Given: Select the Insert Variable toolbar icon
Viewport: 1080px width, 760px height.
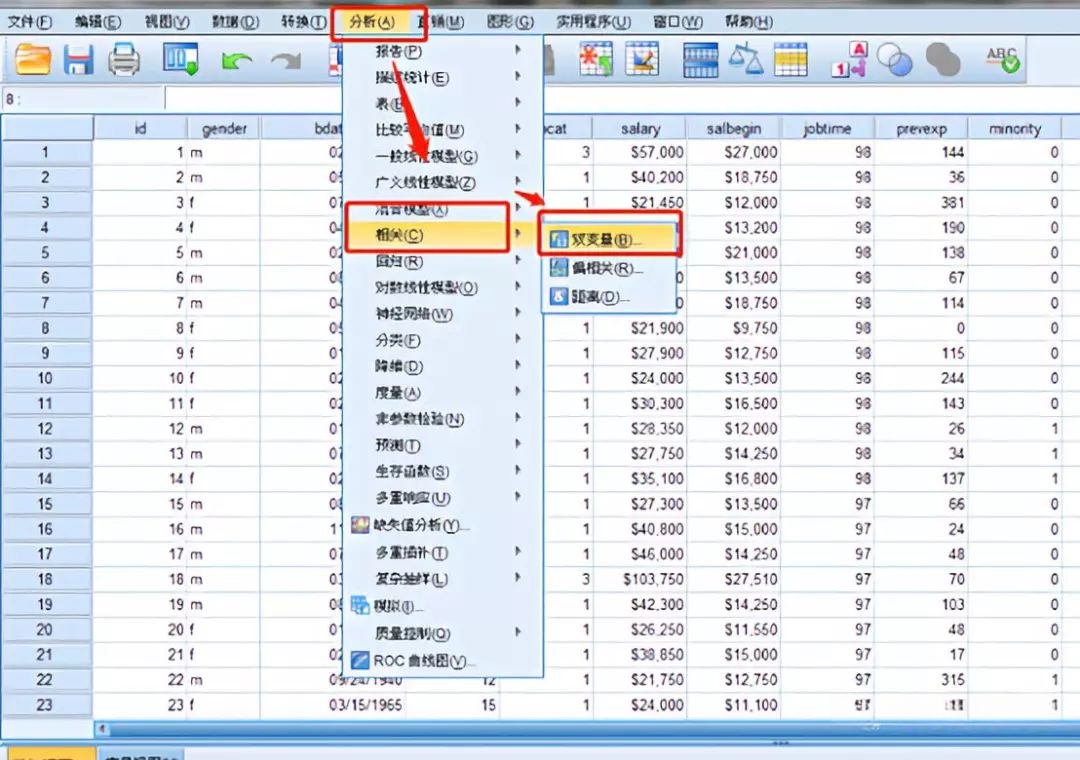Looking at the screenshot, I should tap(642, 59).
